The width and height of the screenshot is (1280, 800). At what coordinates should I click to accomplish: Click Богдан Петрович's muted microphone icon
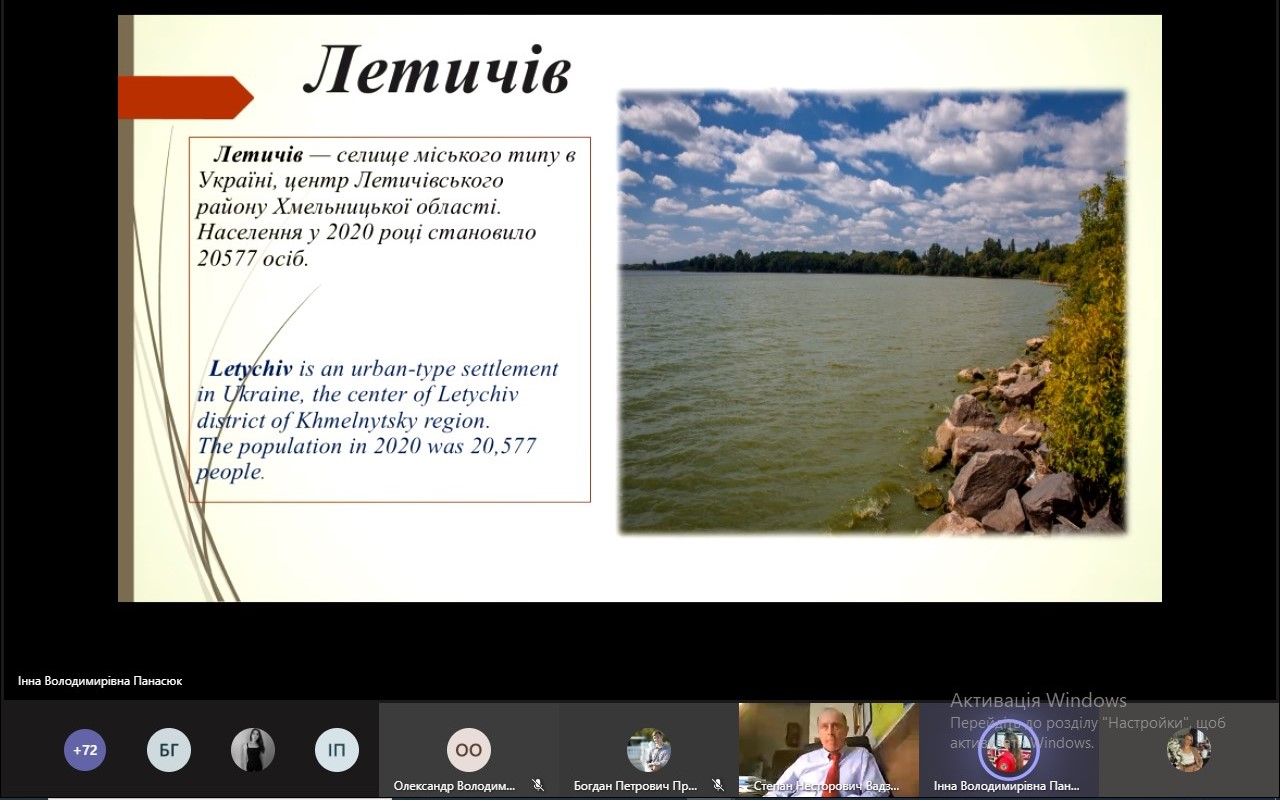pos(718,786)
